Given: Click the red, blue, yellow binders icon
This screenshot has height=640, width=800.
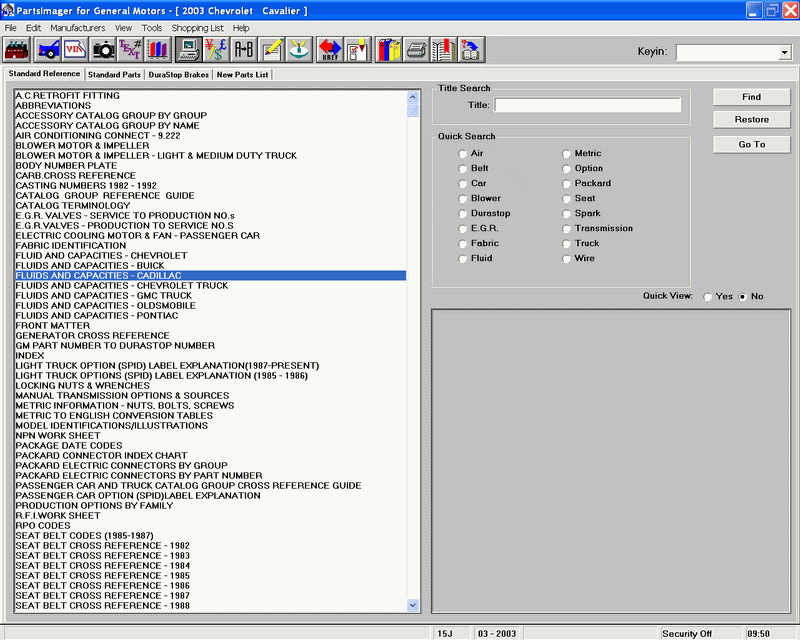Looking at the screenshot, I should 389,50.
